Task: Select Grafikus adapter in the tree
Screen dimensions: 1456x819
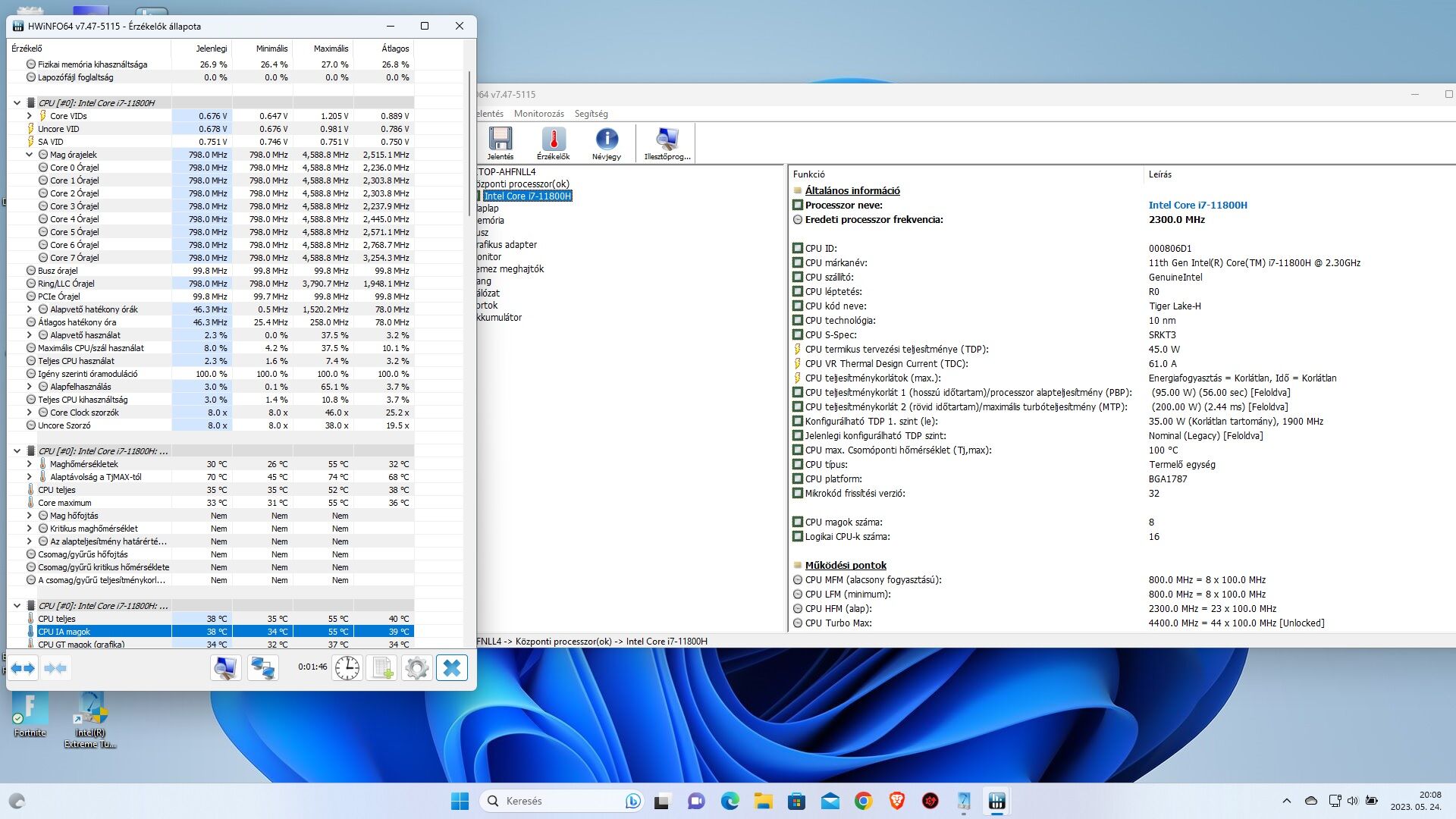Action: tap(507, 245)
